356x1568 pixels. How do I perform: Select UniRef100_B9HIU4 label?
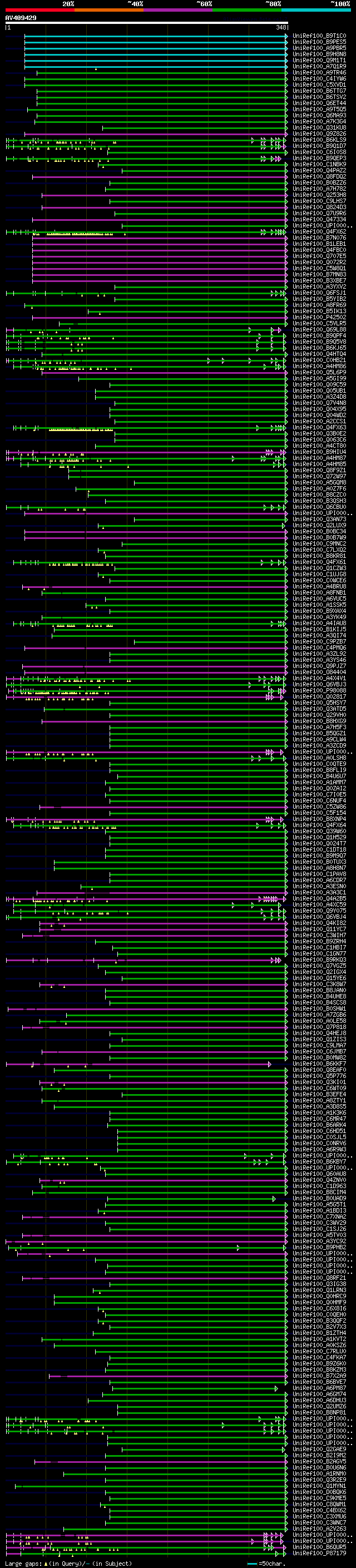coord(319,452)
